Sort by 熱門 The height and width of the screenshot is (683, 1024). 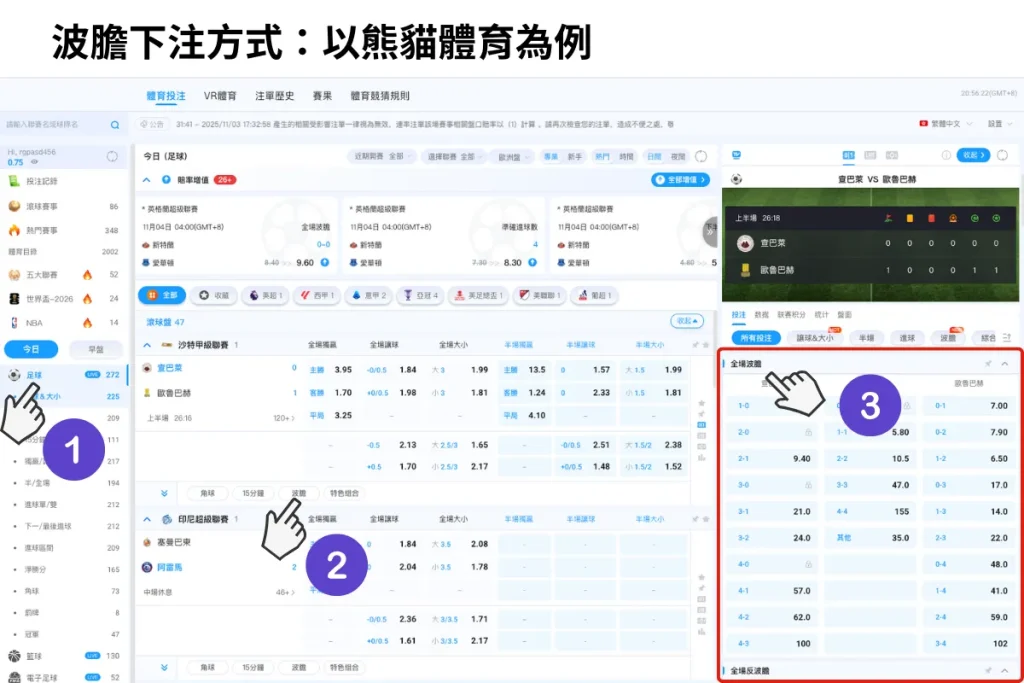click(x=602, y=157)
